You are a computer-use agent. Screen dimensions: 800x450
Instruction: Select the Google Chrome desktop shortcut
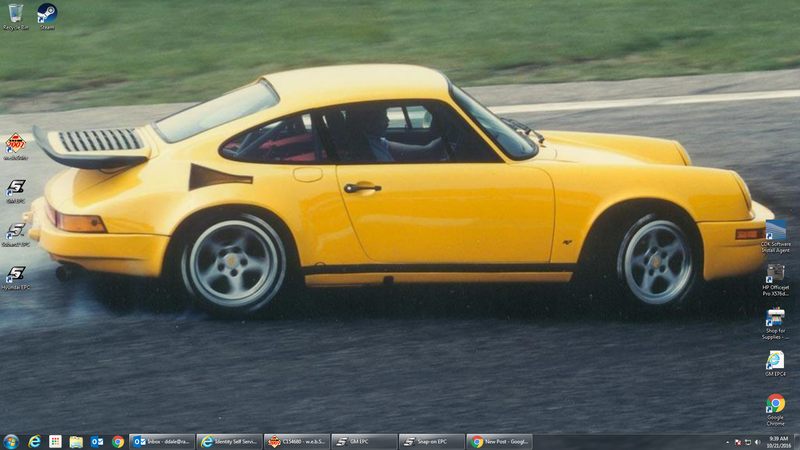point(776,410)
